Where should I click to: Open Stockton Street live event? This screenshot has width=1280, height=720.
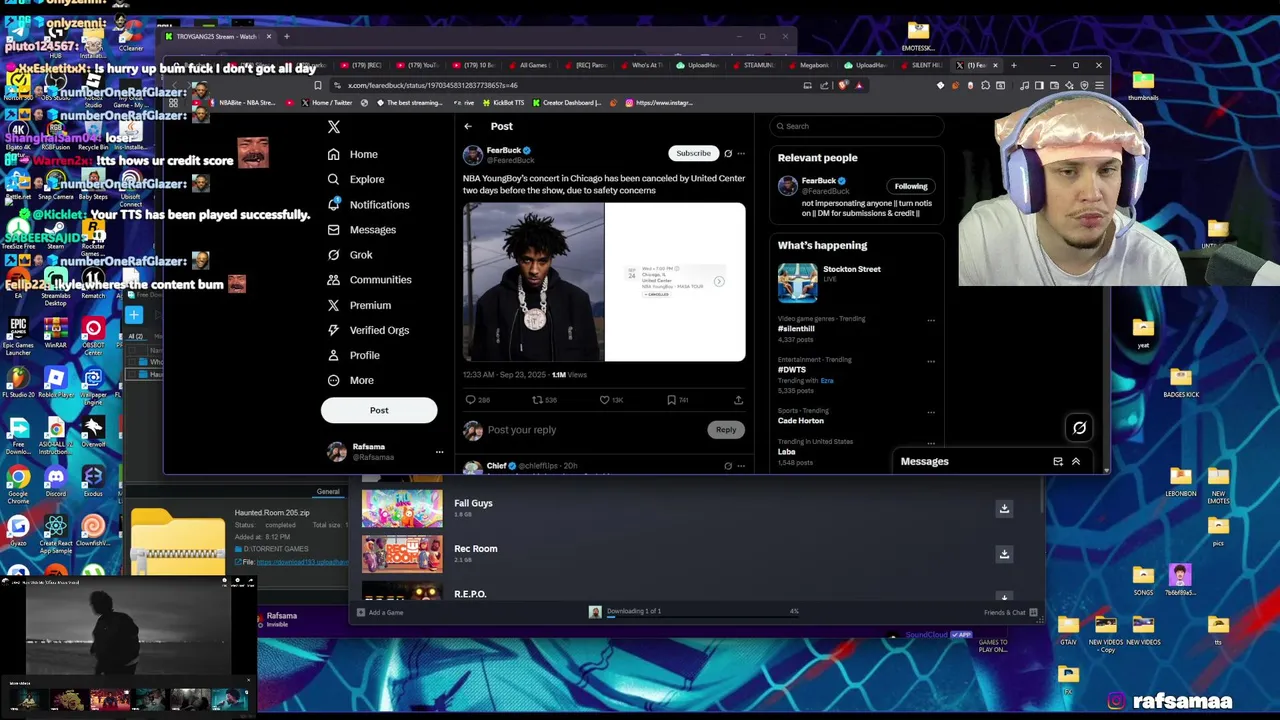pyautogui.click(x=856, y=282)
